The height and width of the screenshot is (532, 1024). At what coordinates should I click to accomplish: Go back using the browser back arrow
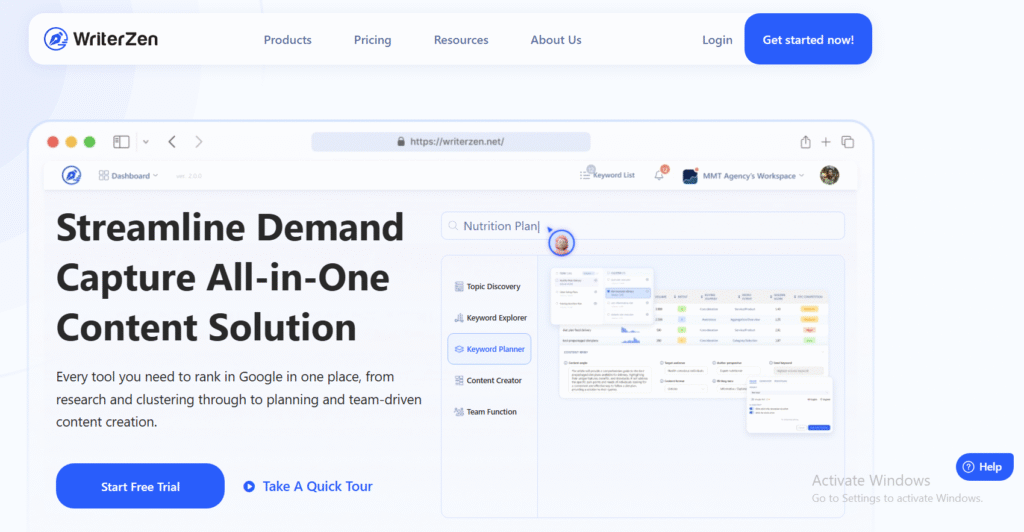coord(172,142)
